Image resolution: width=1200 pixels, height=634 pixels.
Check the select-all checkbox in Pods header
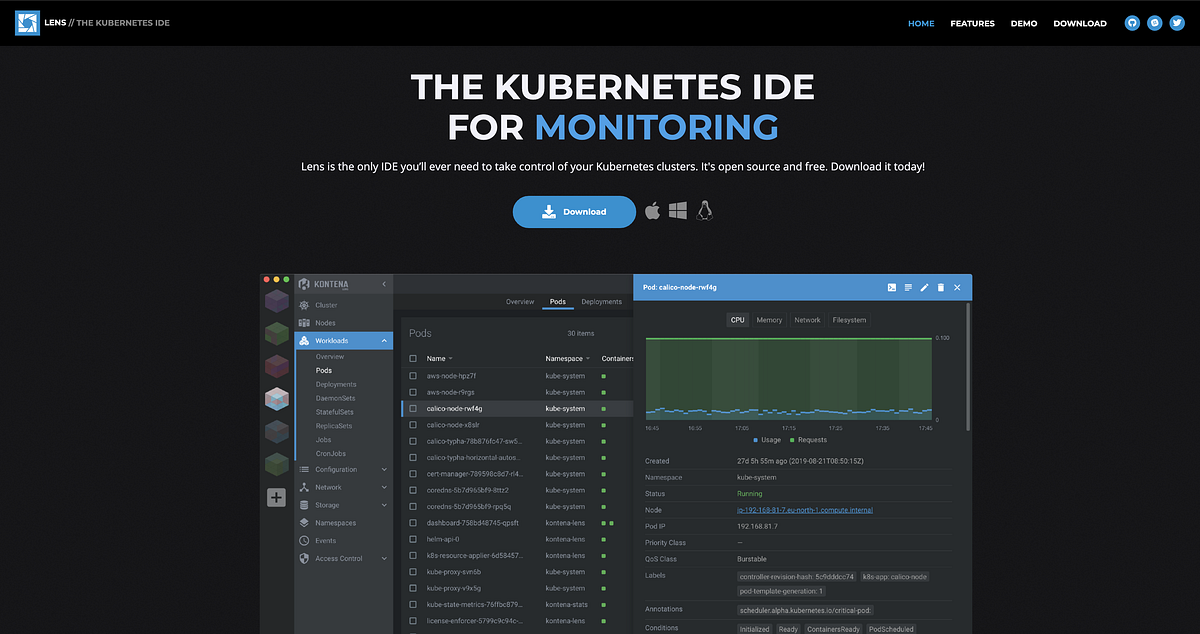tap(413, 357)
